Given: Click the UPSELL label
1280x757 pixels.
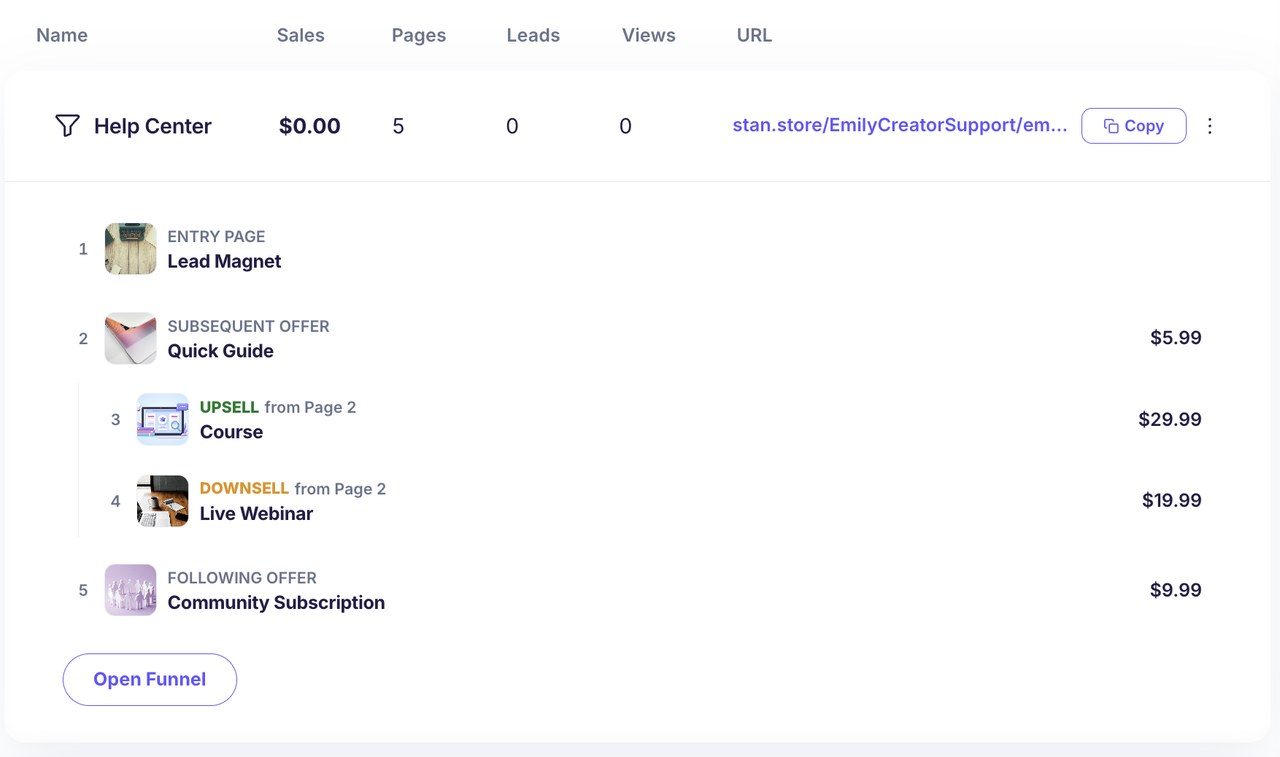Looking at the screenshot, I should pos(229,407).
